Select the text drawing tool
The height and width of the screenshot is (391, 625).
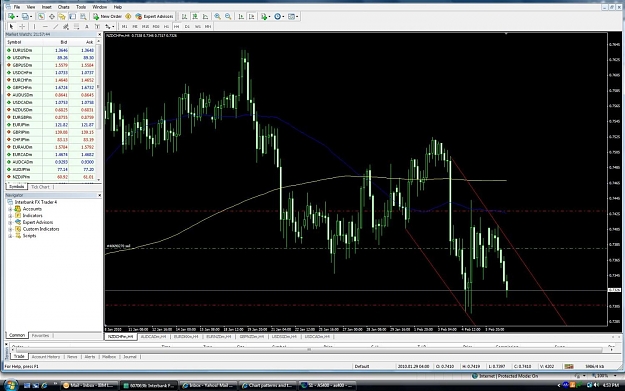click(x=87, y=26)
